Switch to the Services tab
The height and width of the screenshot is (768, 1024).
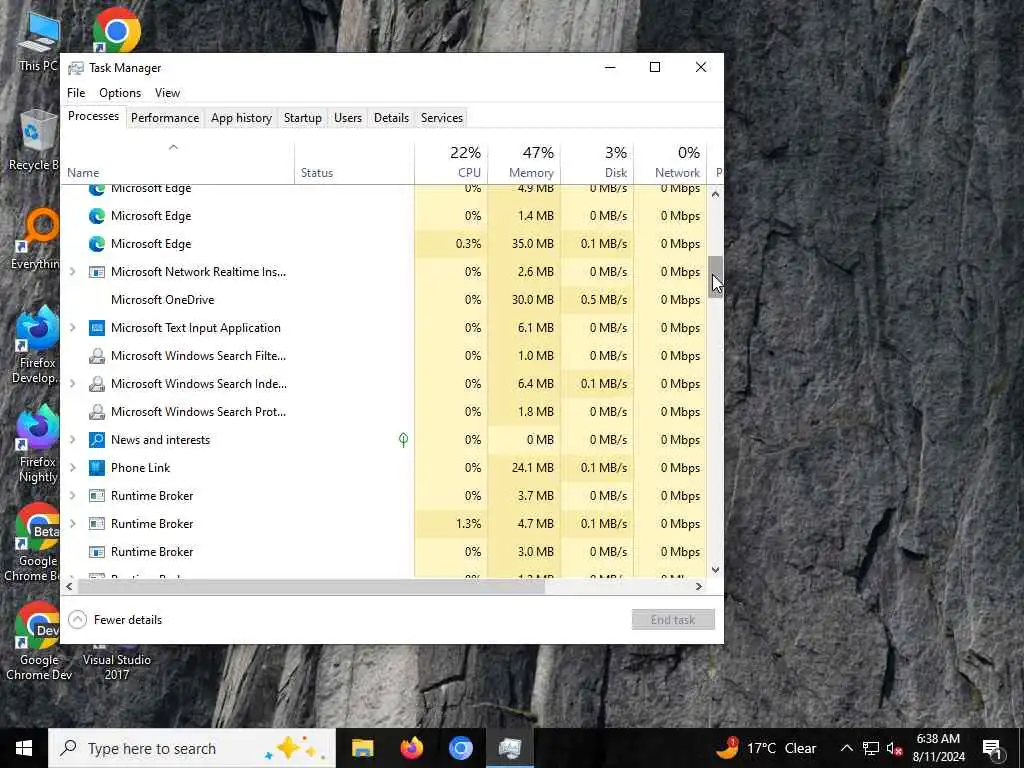click(441, 118)
